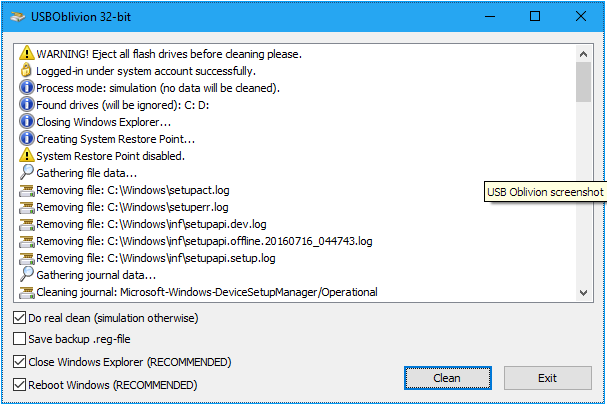Close the USBOblivion window
Screen dimensions: 607x405
tap(581, 16)
